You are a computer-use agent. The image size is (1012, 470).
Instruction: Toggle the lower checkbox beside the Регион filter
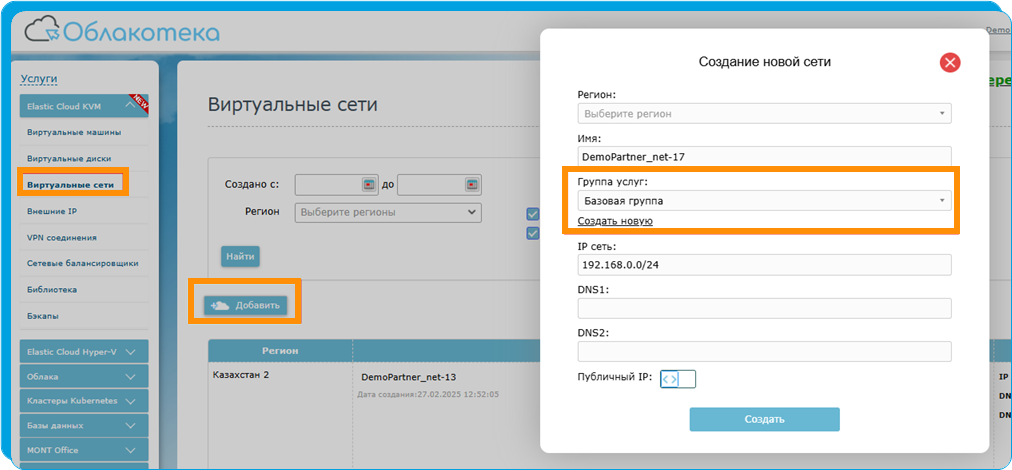533,233
